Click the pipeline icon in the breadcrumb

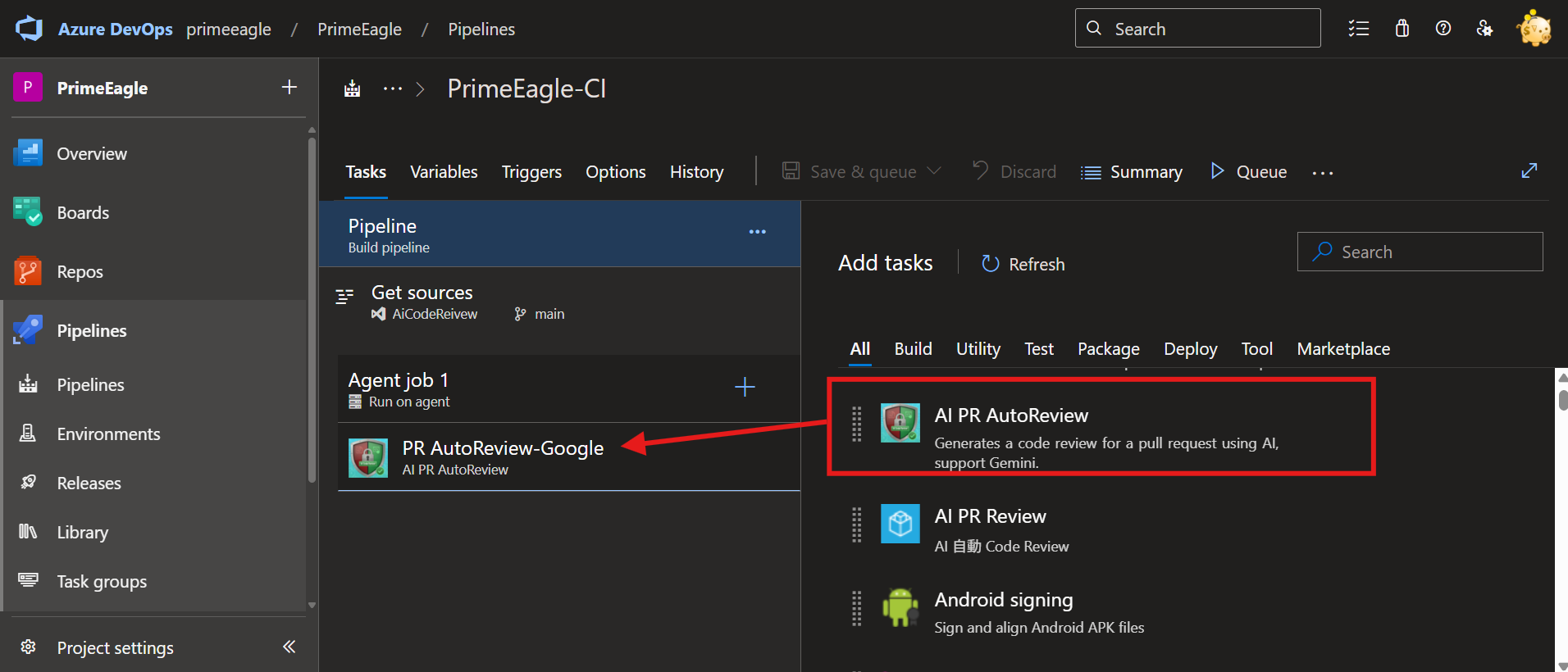353,89
